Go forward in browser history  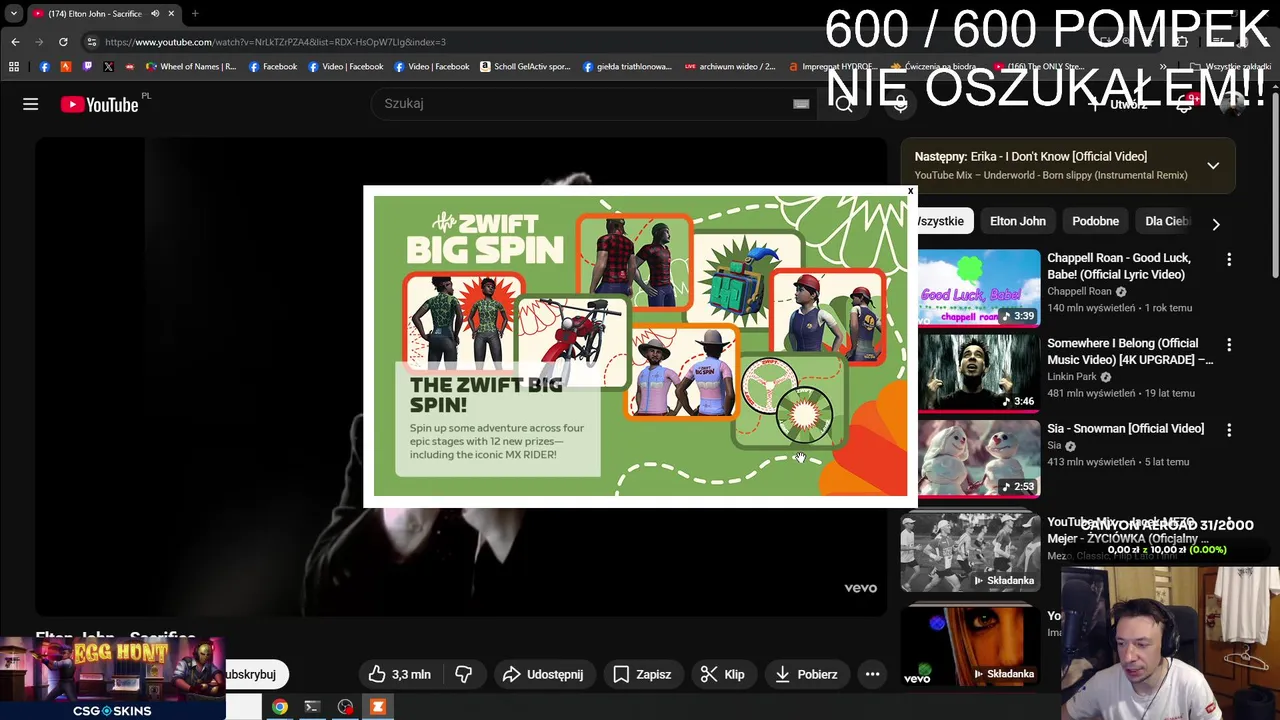39,42
